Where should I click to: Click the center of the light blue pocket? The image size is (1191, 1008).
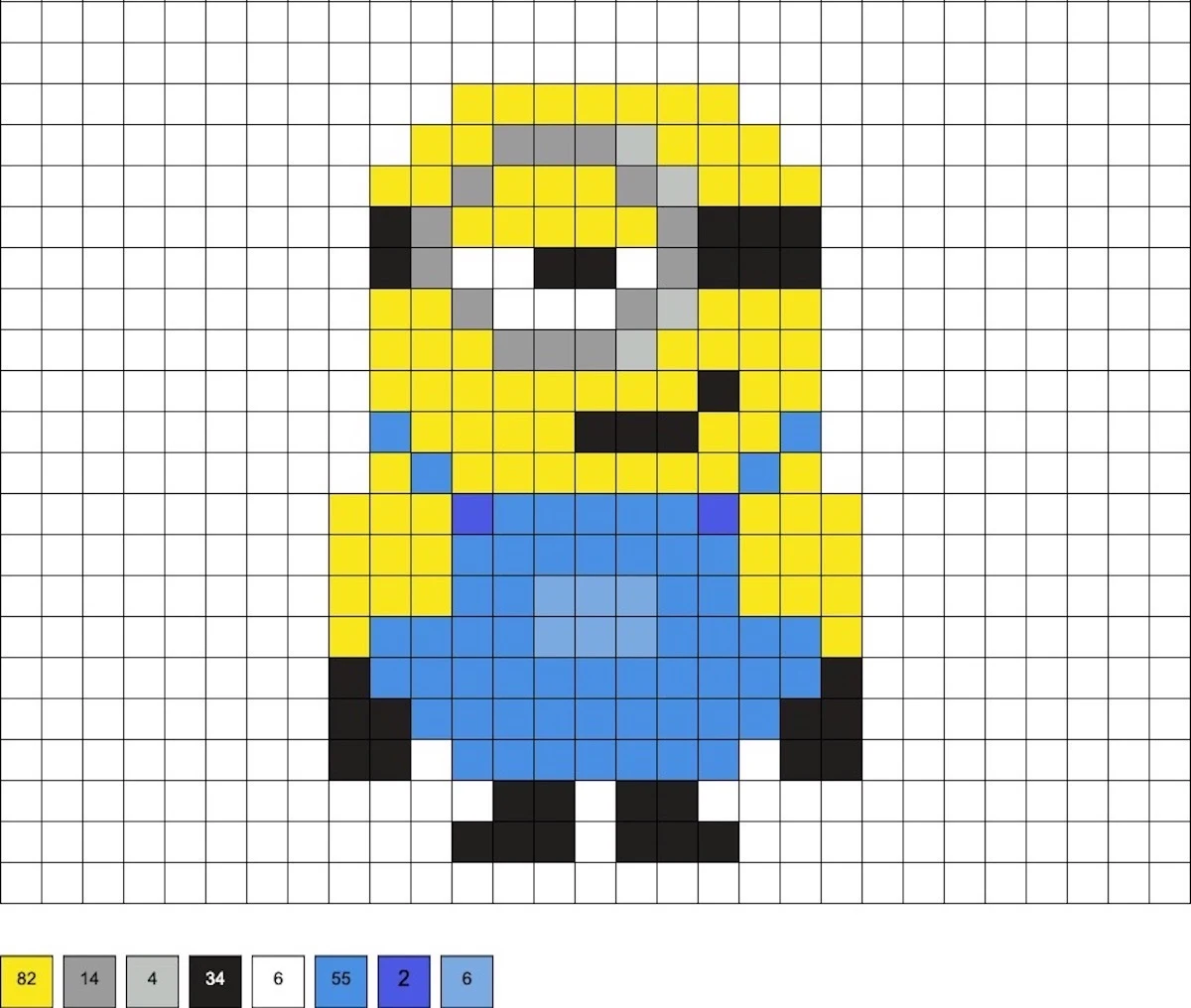click(595, 617)
